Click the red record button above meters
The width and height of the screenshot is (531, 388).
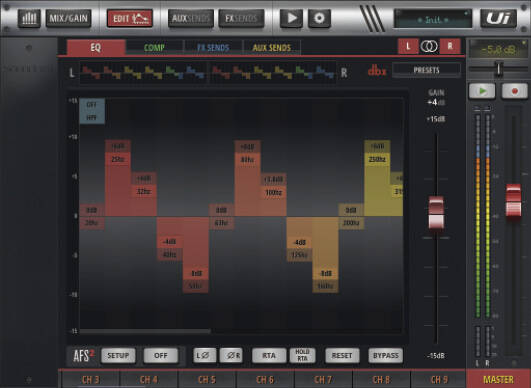(x=514, y=91)
